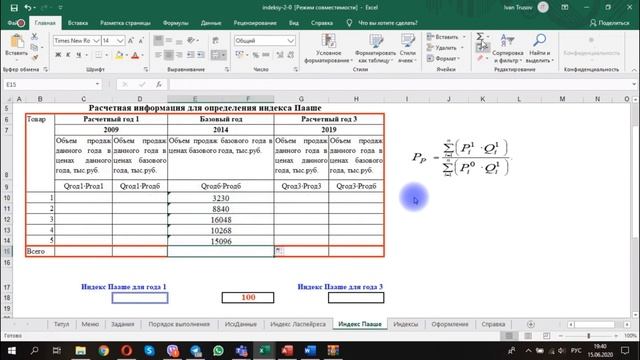
Task: Toggle center horizontal alignment
Action: point(169,55)
